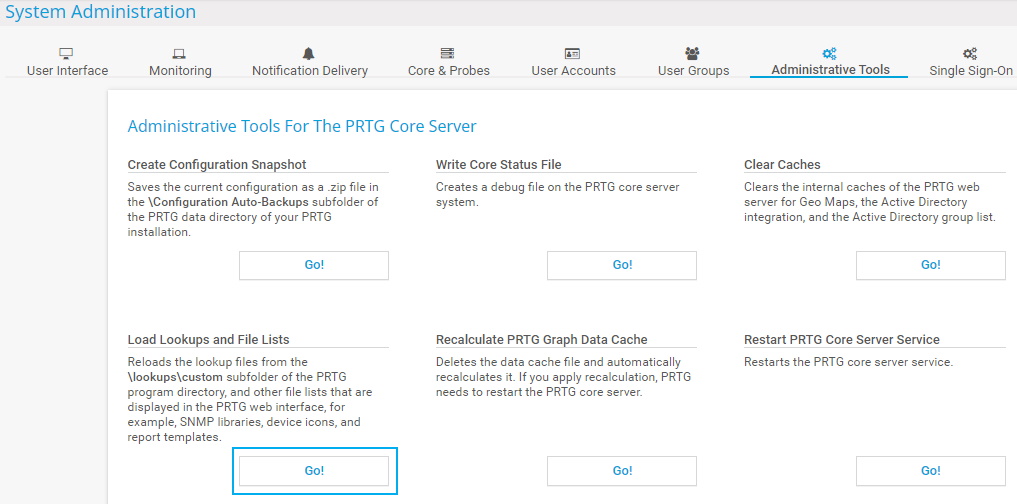Run Clear Caches with its Go! button

(x=930, y=265)
